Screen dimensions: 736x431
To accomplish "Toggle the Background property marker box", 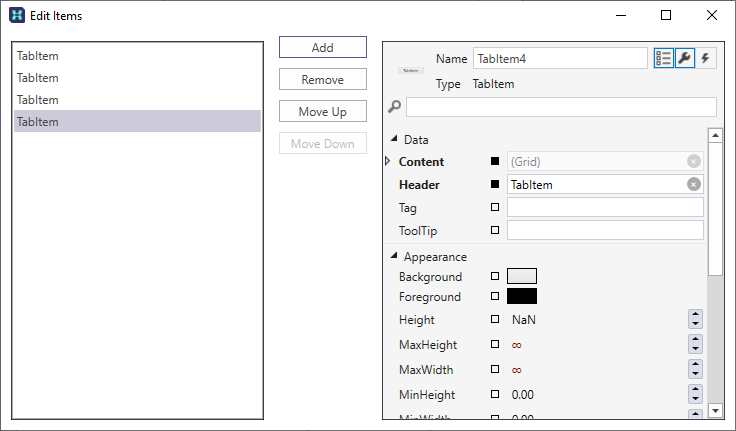I will pos(494,276).
